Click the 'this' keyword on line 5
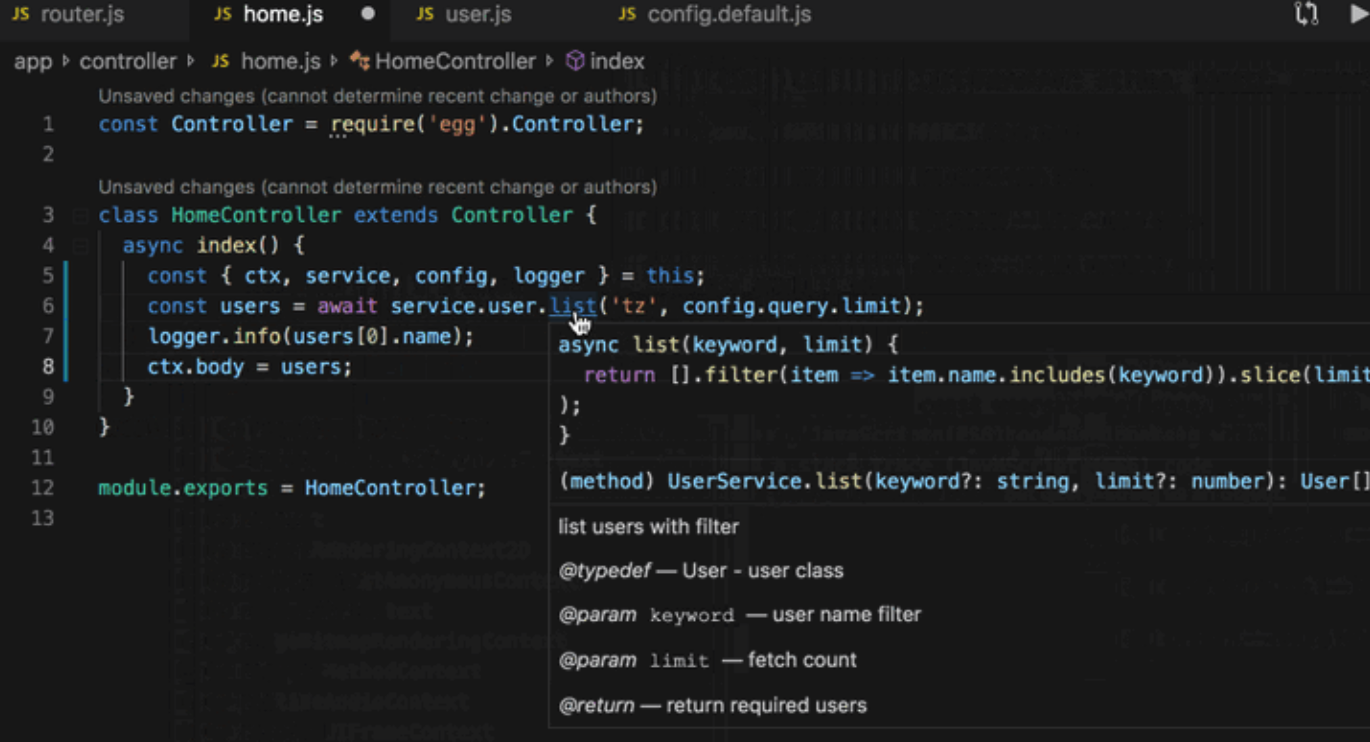Viewport: 1370px width, 742px height. pos(670,276)
